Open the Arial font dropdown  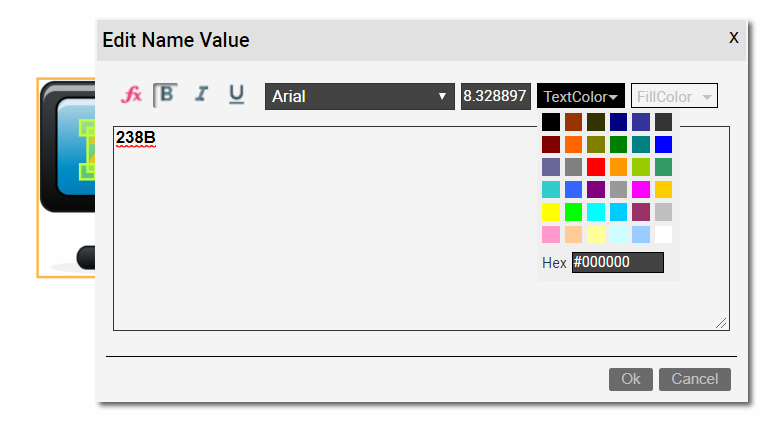pyautogui.click(x=359, y=96)
